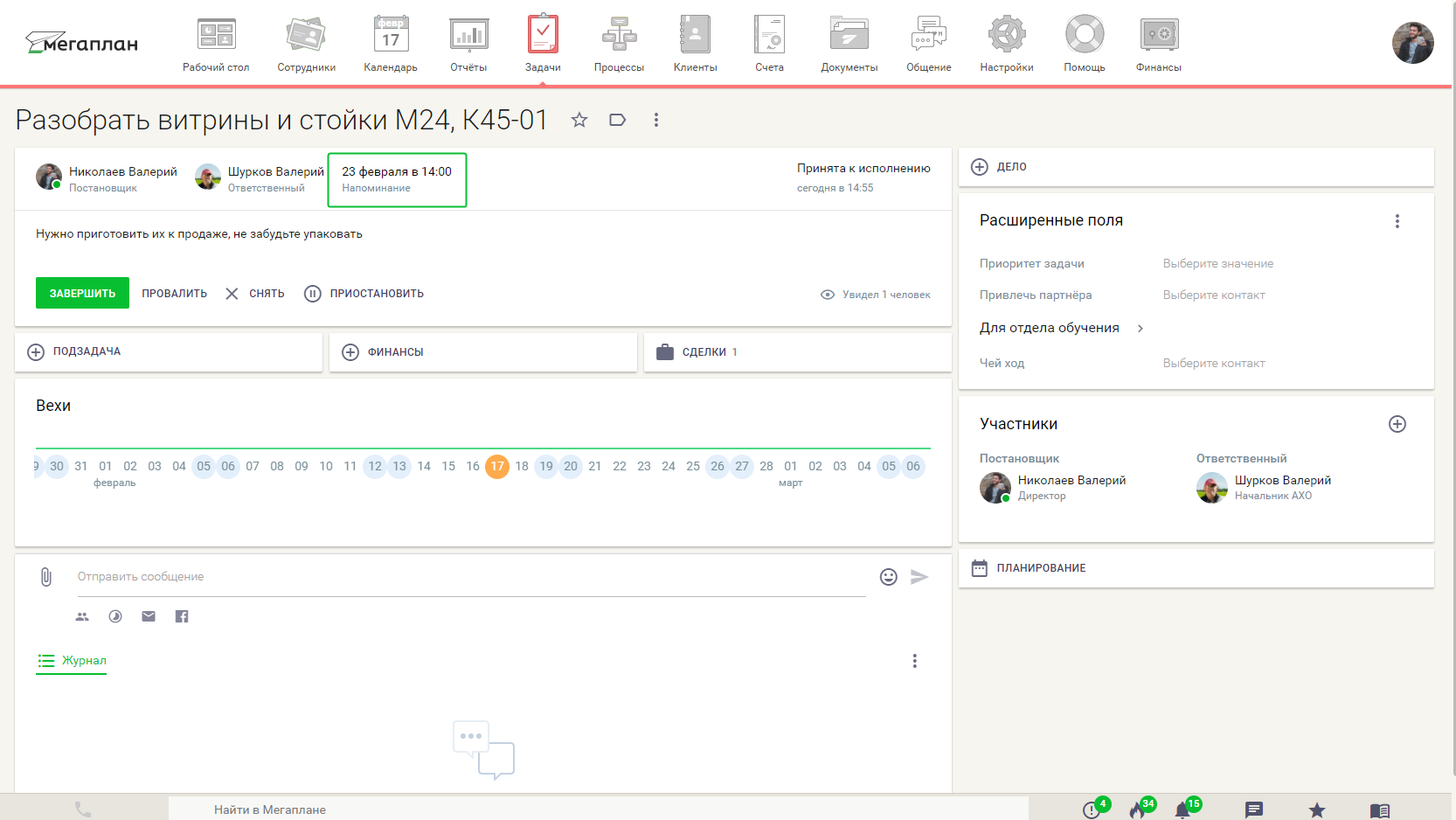Image resolution: width=1456 pixels, height=820 pixels.
Task: Open notifications bell with badge 15
Action: (x=1184, y=810)
